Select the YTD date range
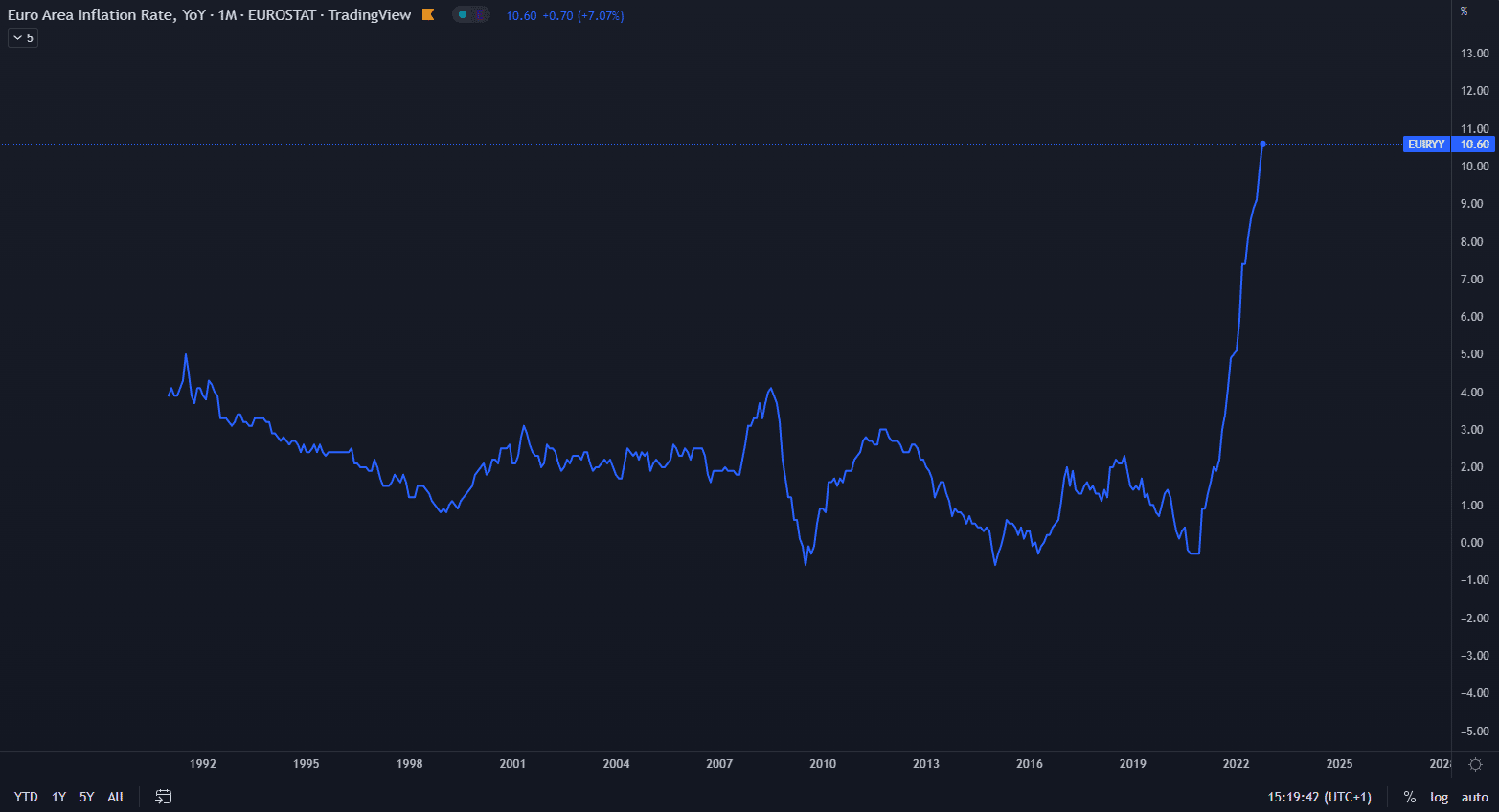1499x812 pixels. [26, 797]
